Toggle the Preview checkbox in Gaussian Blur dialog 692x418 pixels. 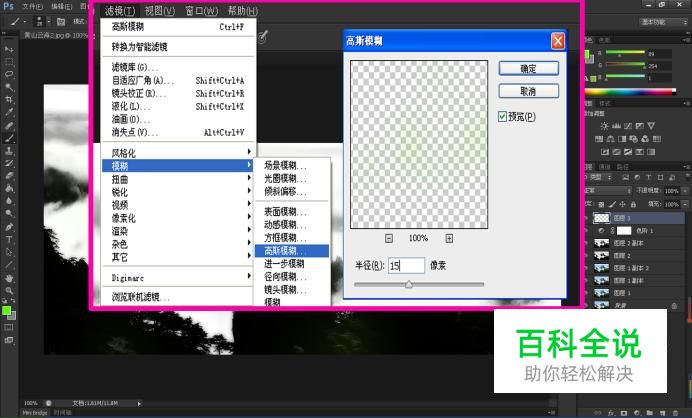(502, 117)
